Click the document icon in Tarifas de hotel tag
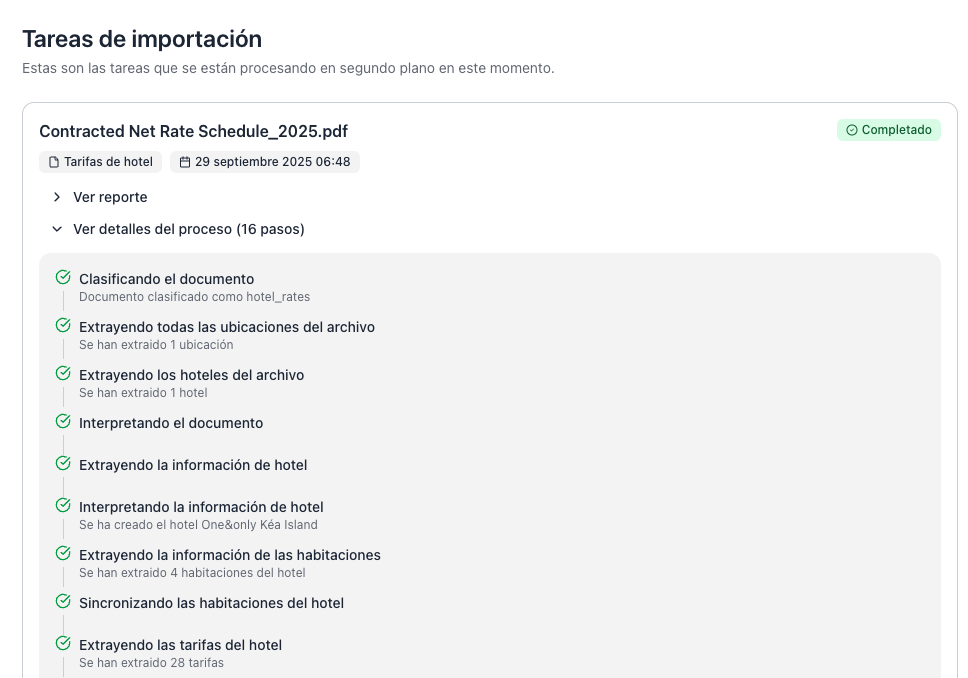968x678 pixels. [x=54, y=162]
